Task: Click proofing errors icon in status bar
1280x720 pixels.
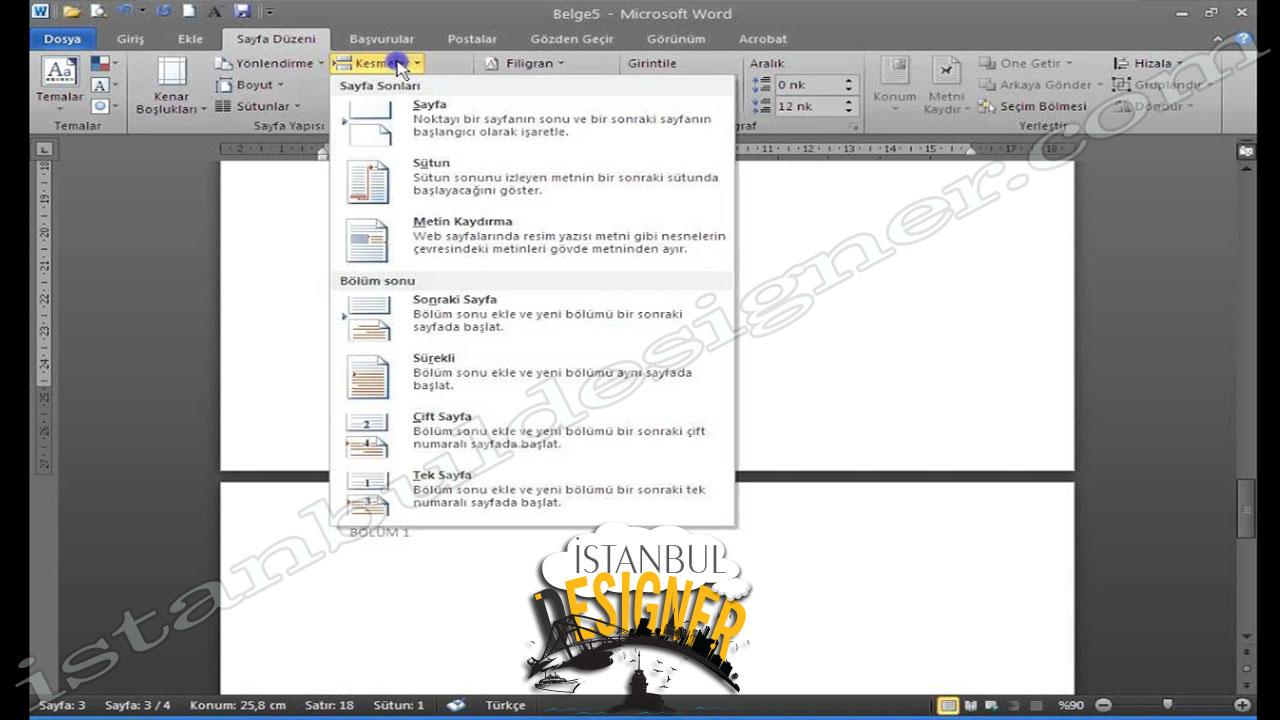Action: pos(456,705)
